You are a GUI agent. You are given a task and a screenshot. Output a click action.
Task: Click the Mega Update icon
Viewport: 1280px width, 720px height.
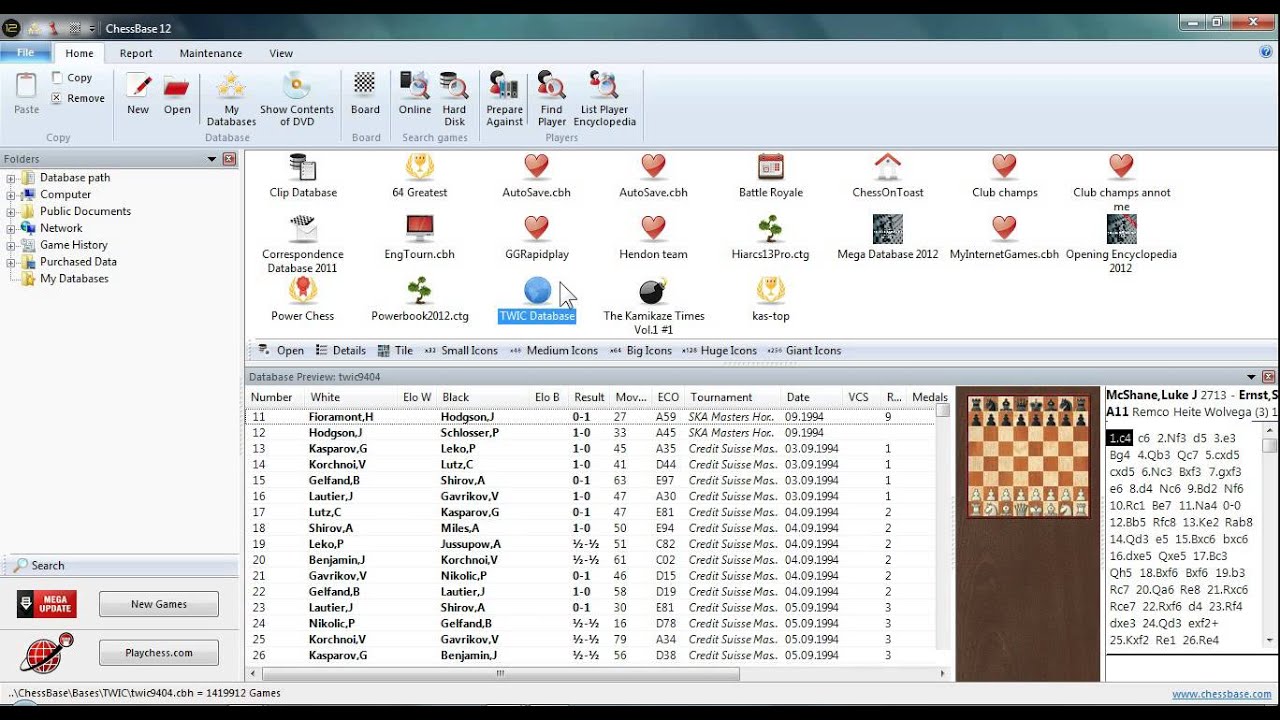coord(47,604)
